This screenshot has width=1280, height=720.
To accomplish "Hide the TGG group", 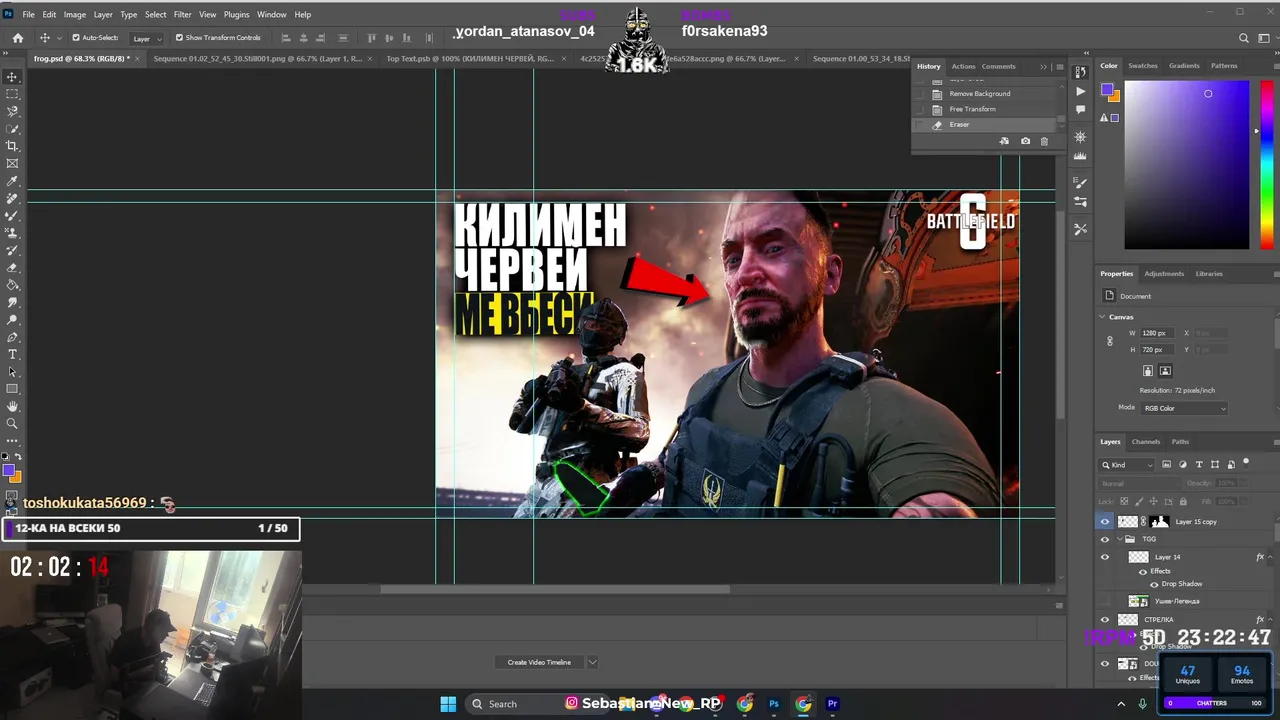I will 1105,539.
